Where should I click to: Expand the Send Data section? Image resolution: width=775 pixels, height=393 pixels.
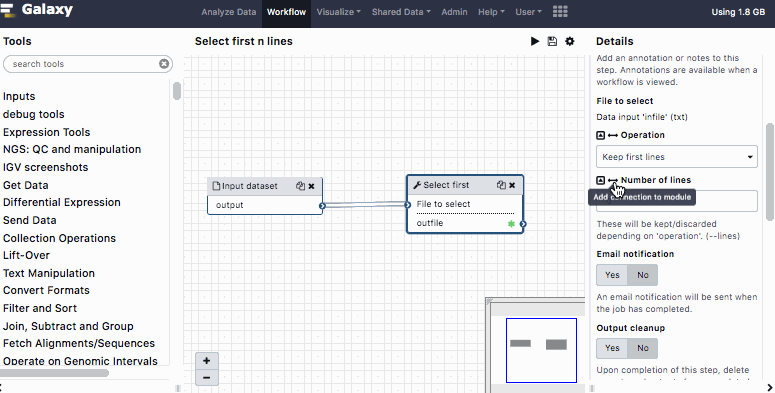pyautogui.click(x=30, y=220)
